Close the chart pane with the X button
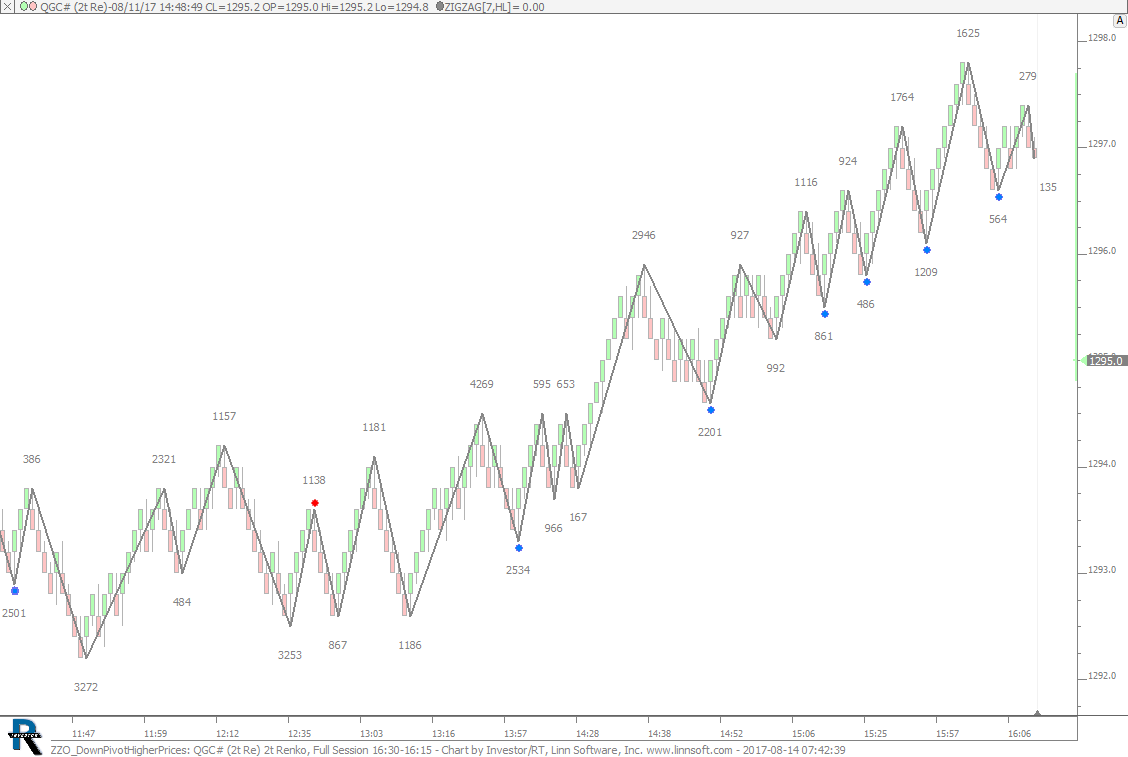This screenshot has height=757, width=1128. click(x=7, y=6)
